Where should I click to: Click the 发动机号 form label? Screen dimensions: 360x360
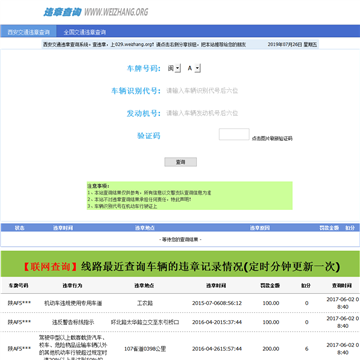coord(144,113)
